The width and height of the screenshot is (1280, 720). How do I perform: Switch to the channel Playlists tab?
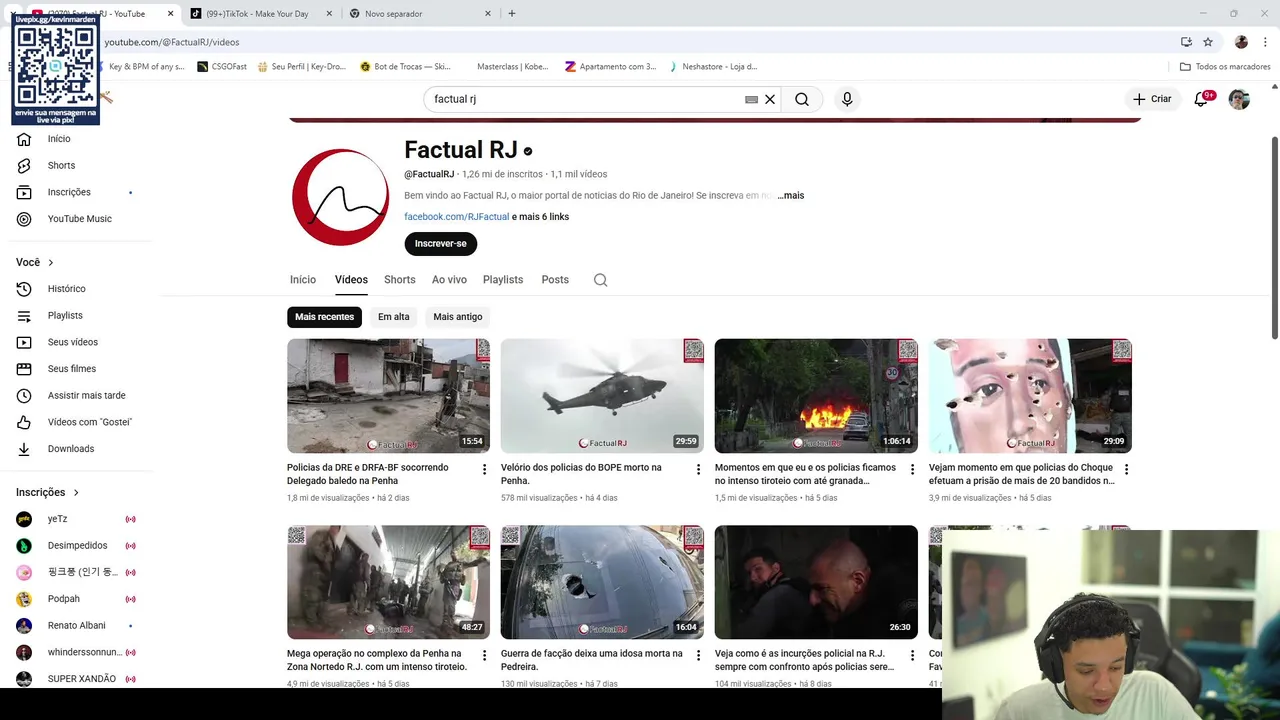pyautogui.click(x=503, y=280)
